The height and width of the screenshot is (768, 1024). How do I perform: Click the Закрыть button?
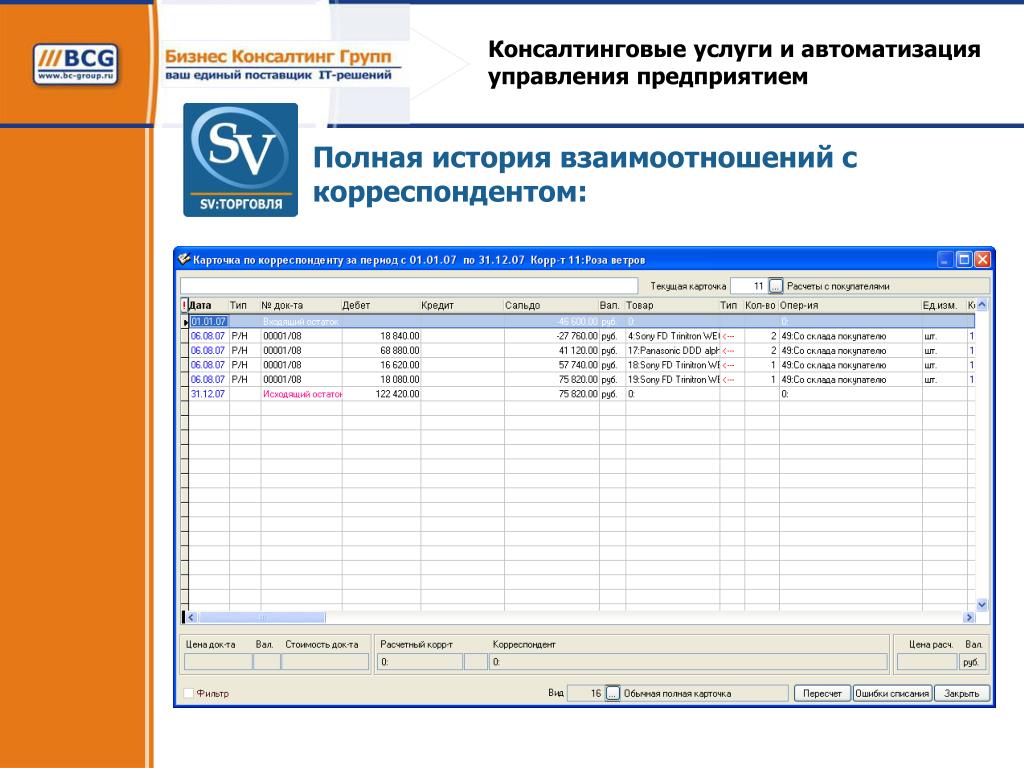(x=961, y=693)
